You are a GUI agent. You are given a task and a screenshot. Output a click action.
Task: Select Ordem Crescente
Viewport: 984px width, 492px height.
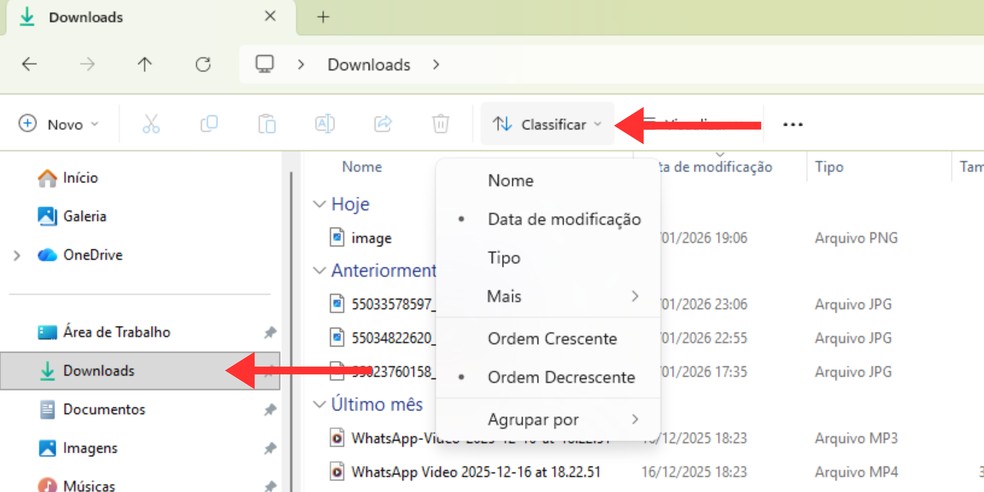click(548, 339)
